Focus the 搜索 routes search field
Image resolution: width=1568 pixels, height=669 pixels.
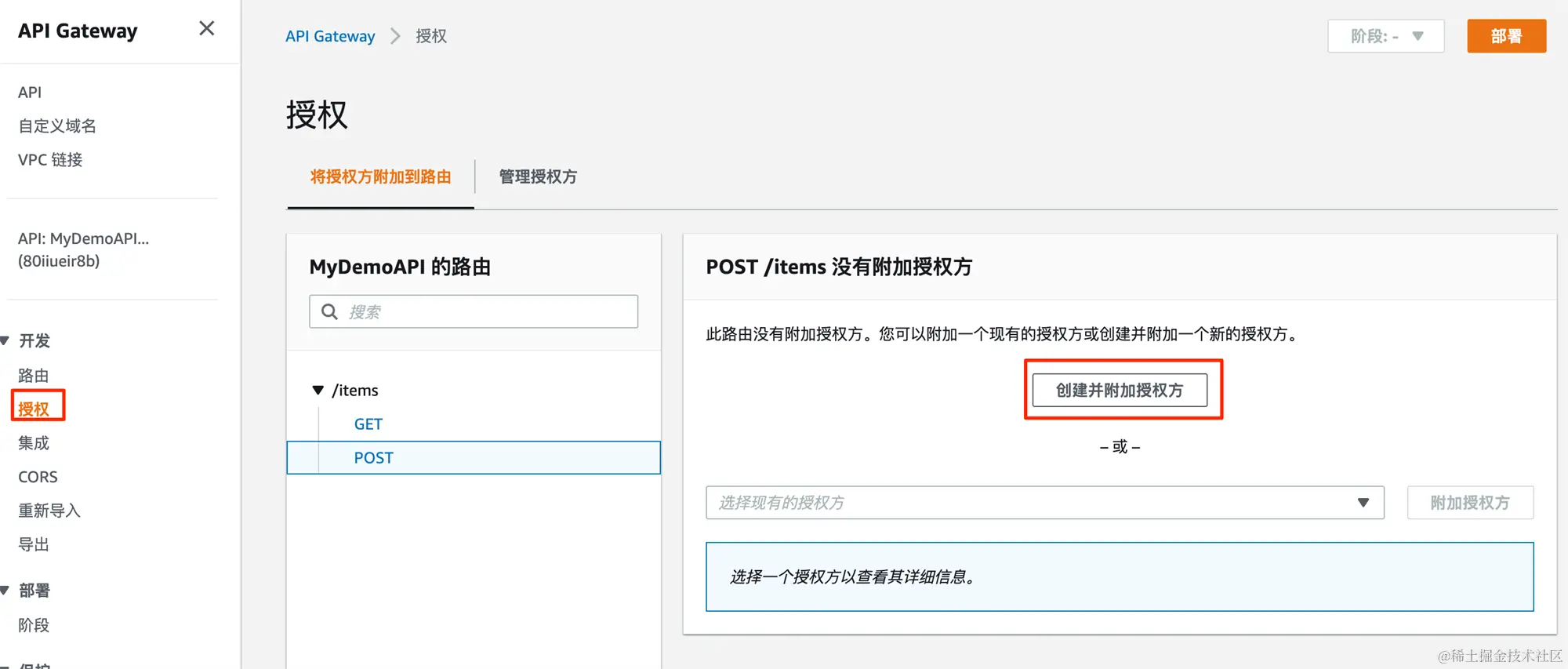pos(474,311)
